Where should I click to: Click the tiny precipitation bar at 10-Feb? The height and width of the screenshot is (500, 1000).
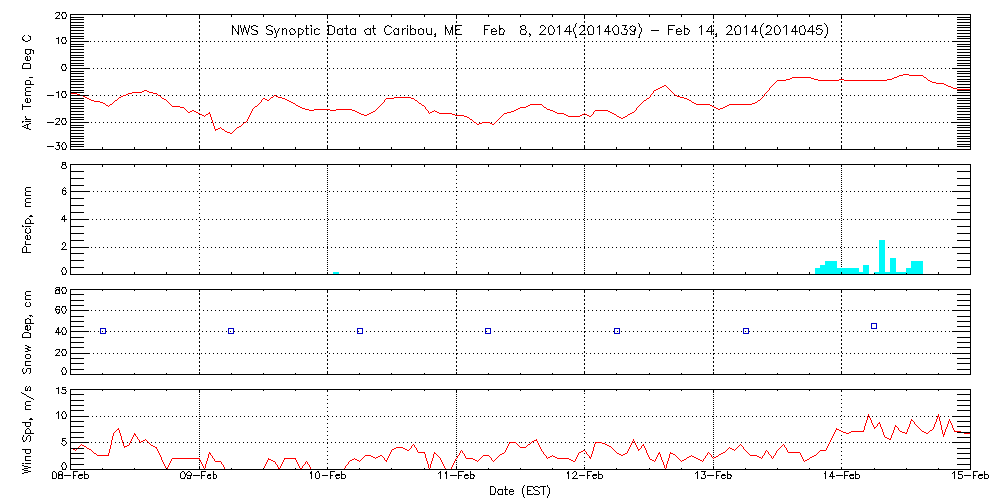pos(335,273)
